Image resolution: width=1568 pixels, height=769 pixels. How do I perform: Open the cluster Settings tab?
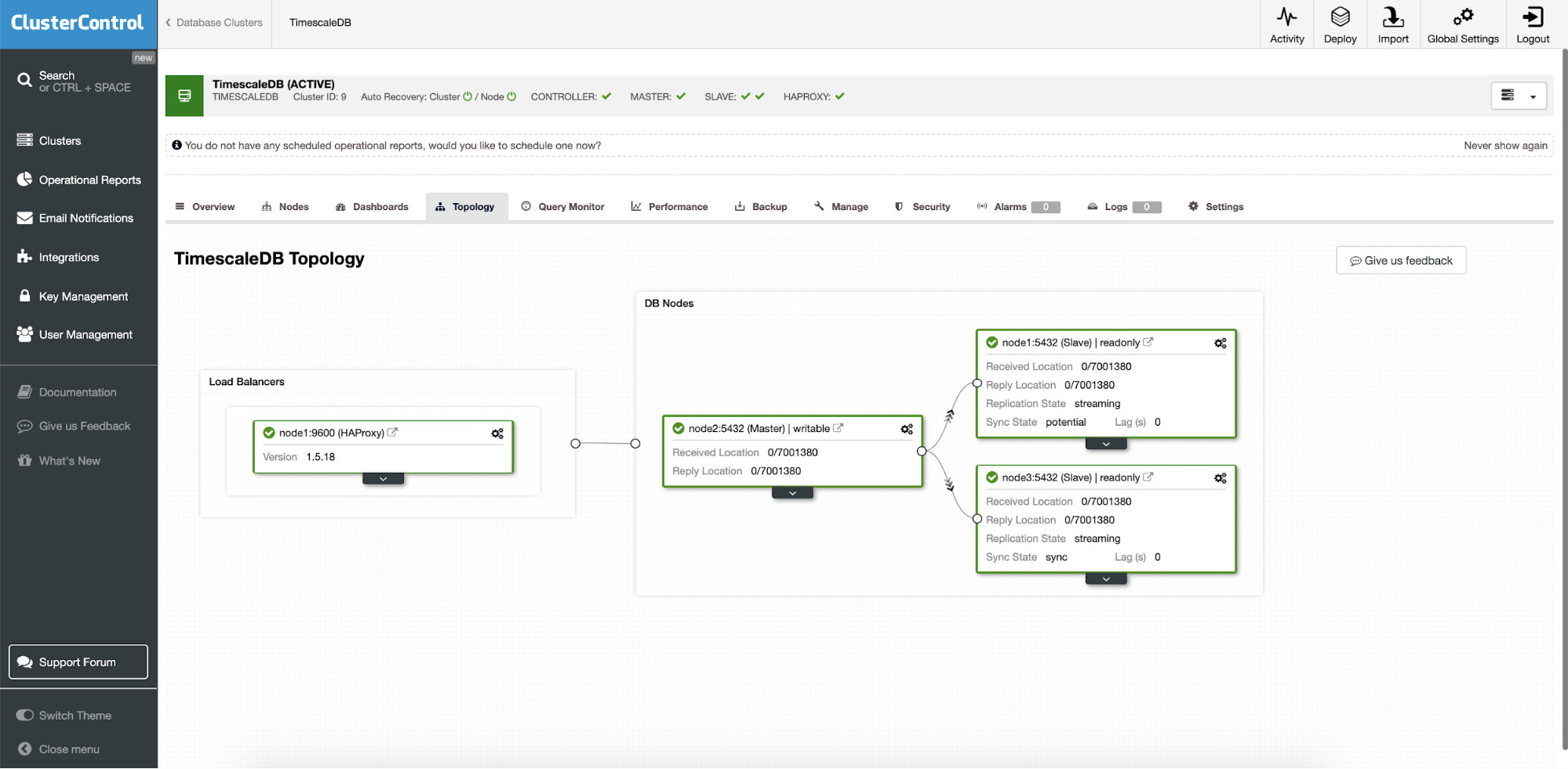pos(1216,207)
